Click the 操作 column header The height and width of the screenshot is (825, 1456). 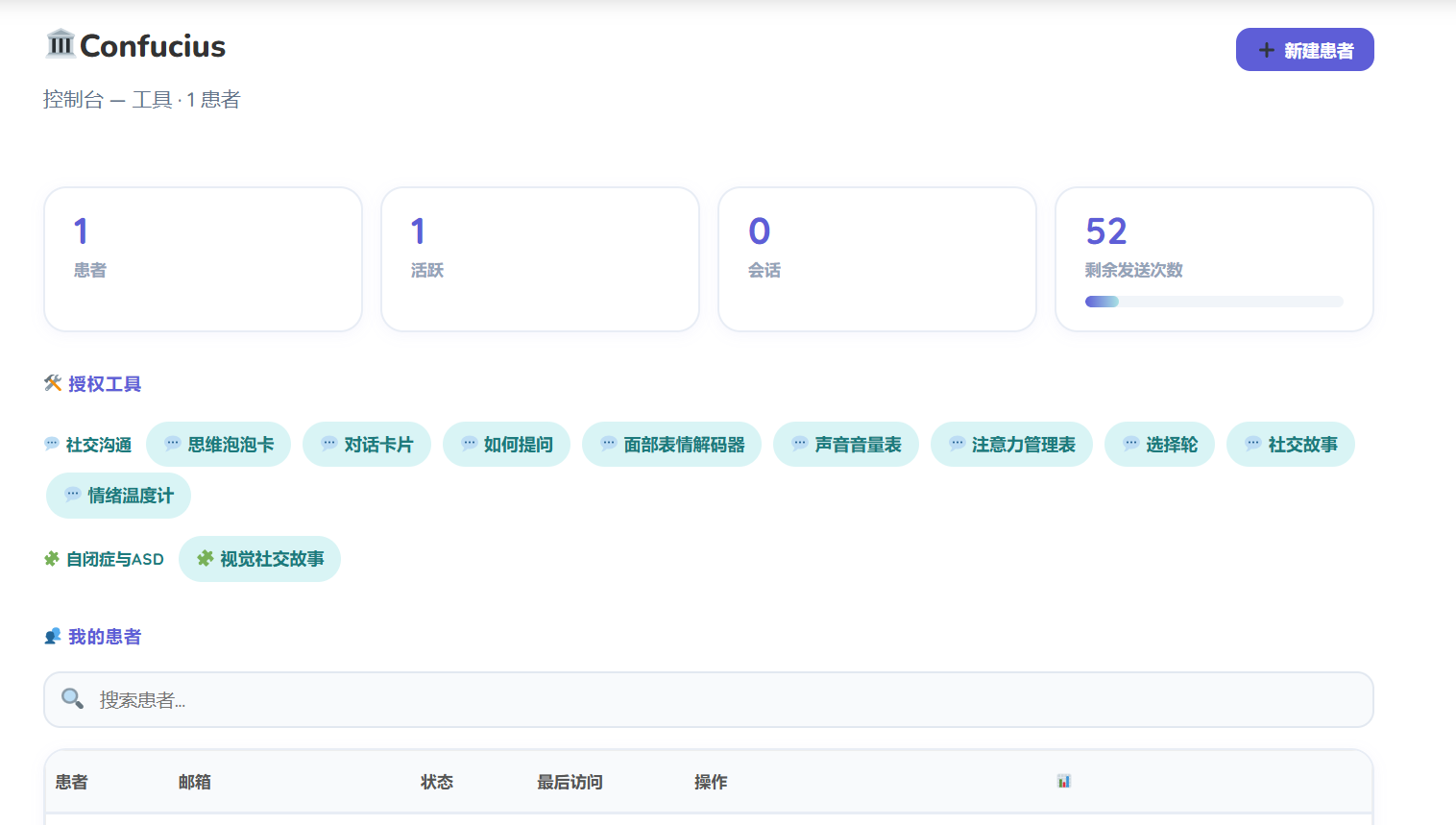pos(711,782)
